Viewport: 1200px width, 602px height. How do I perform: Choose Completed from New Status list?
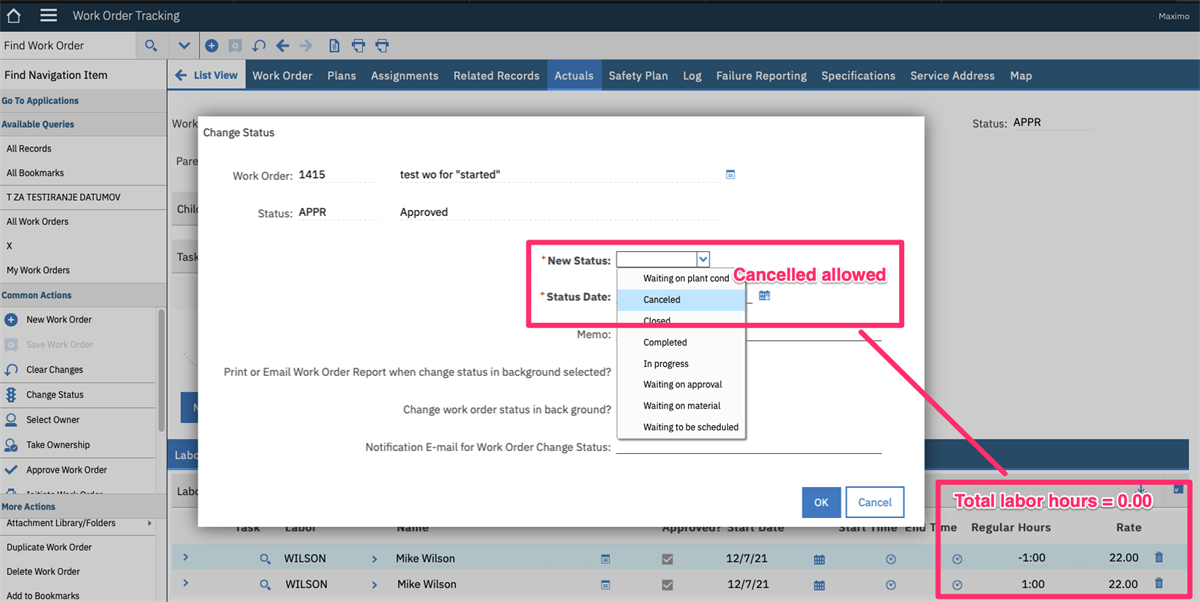coord(681,343)
